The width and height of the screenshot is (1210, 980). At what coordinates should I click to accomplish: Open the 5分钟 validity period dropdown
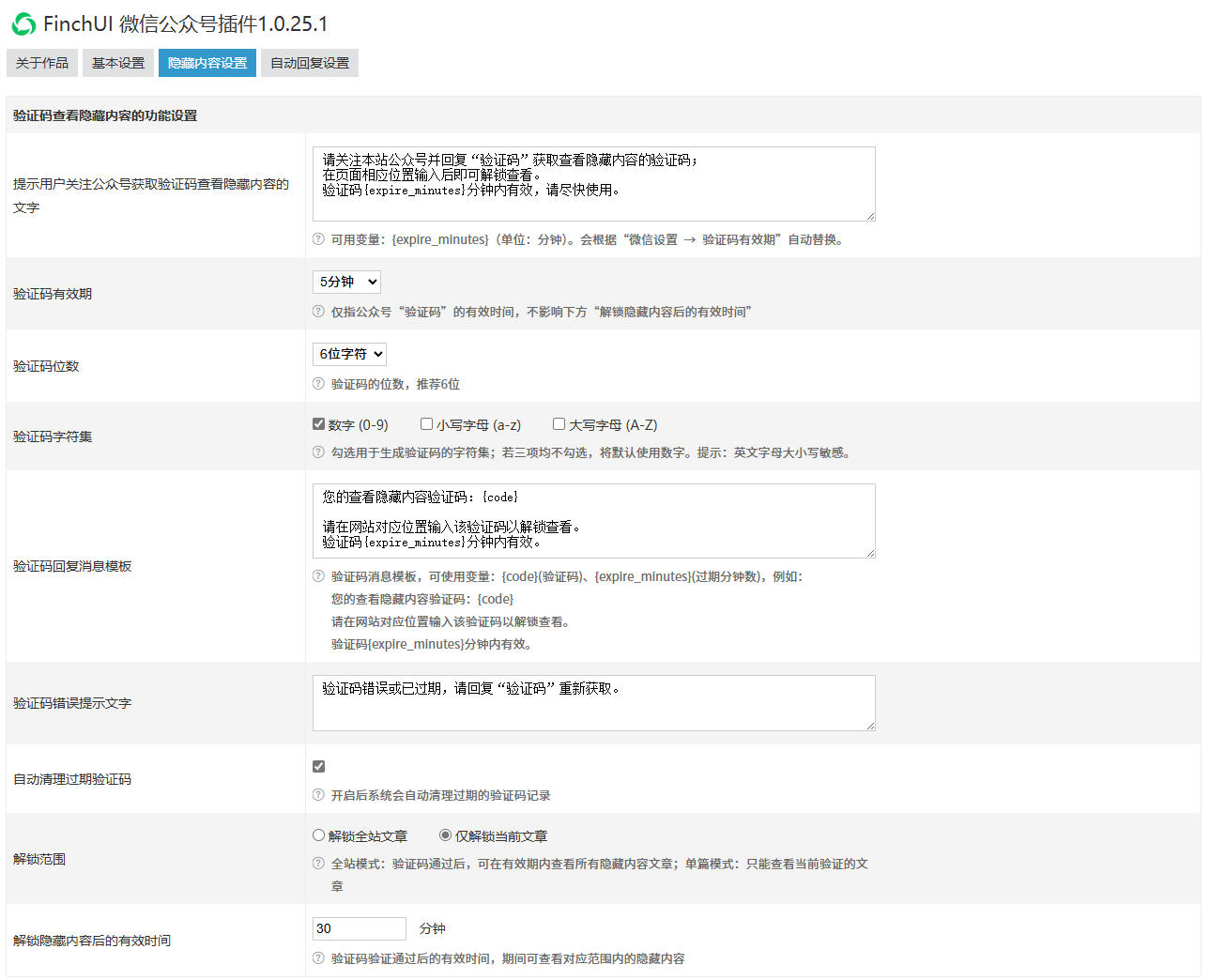point(346,282)
